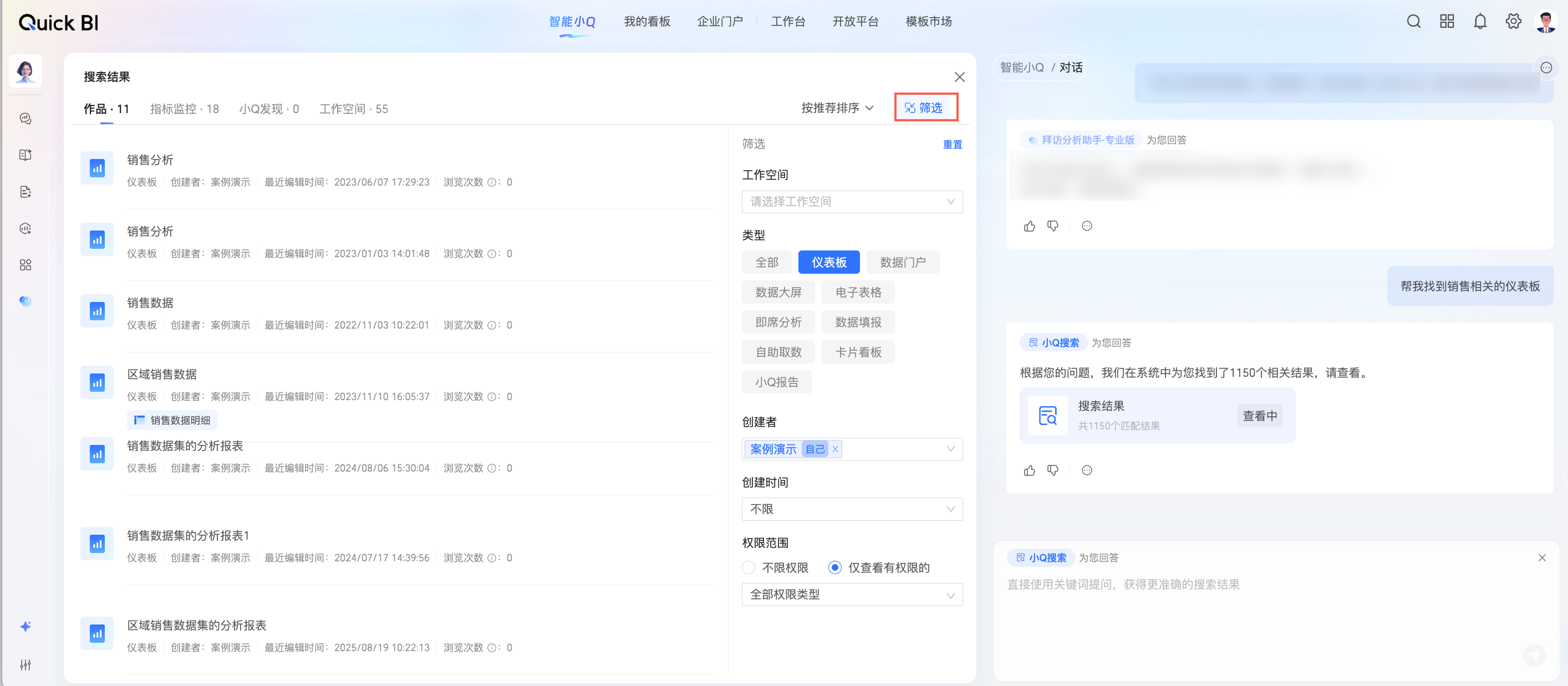The width and height of the screenshot is (1568, 686).
Task: Click the chat input placeholder field
Action: [x=1123, y=585]
